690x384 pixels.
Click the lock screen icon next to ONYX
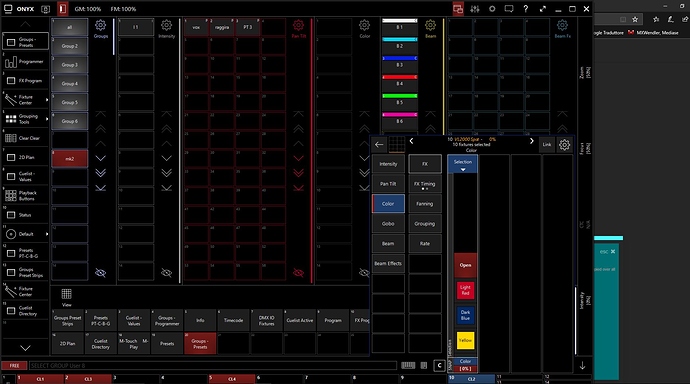(45, 9)
